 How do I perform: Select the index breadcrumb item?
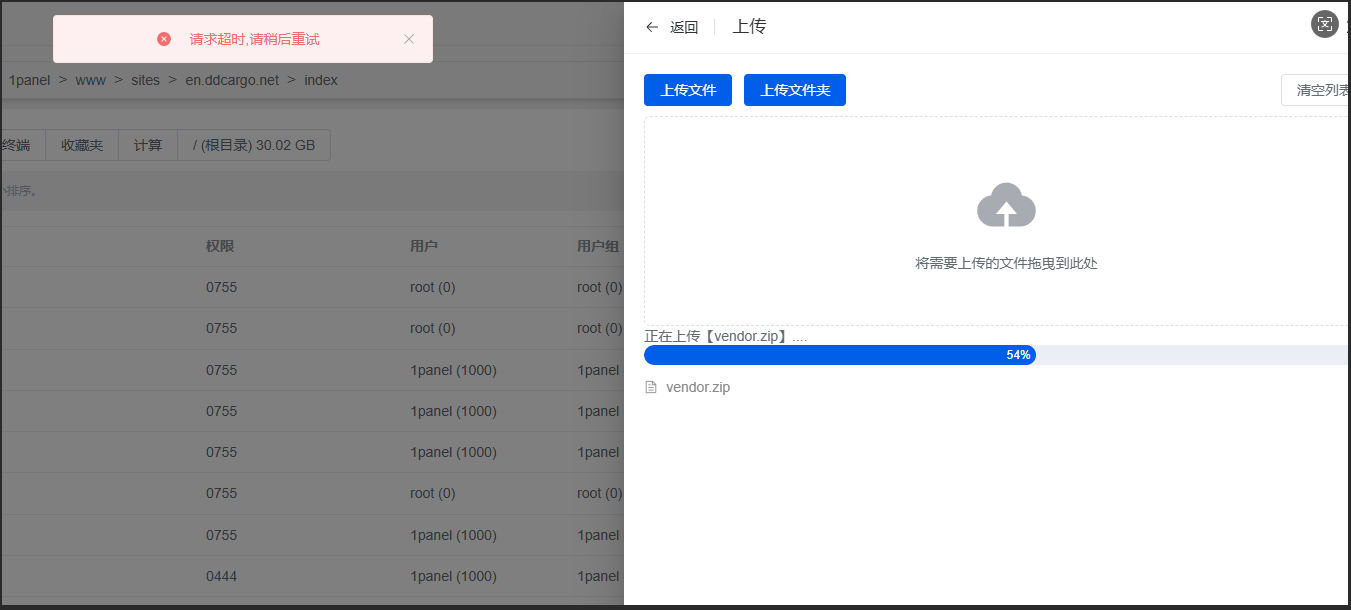321,80
